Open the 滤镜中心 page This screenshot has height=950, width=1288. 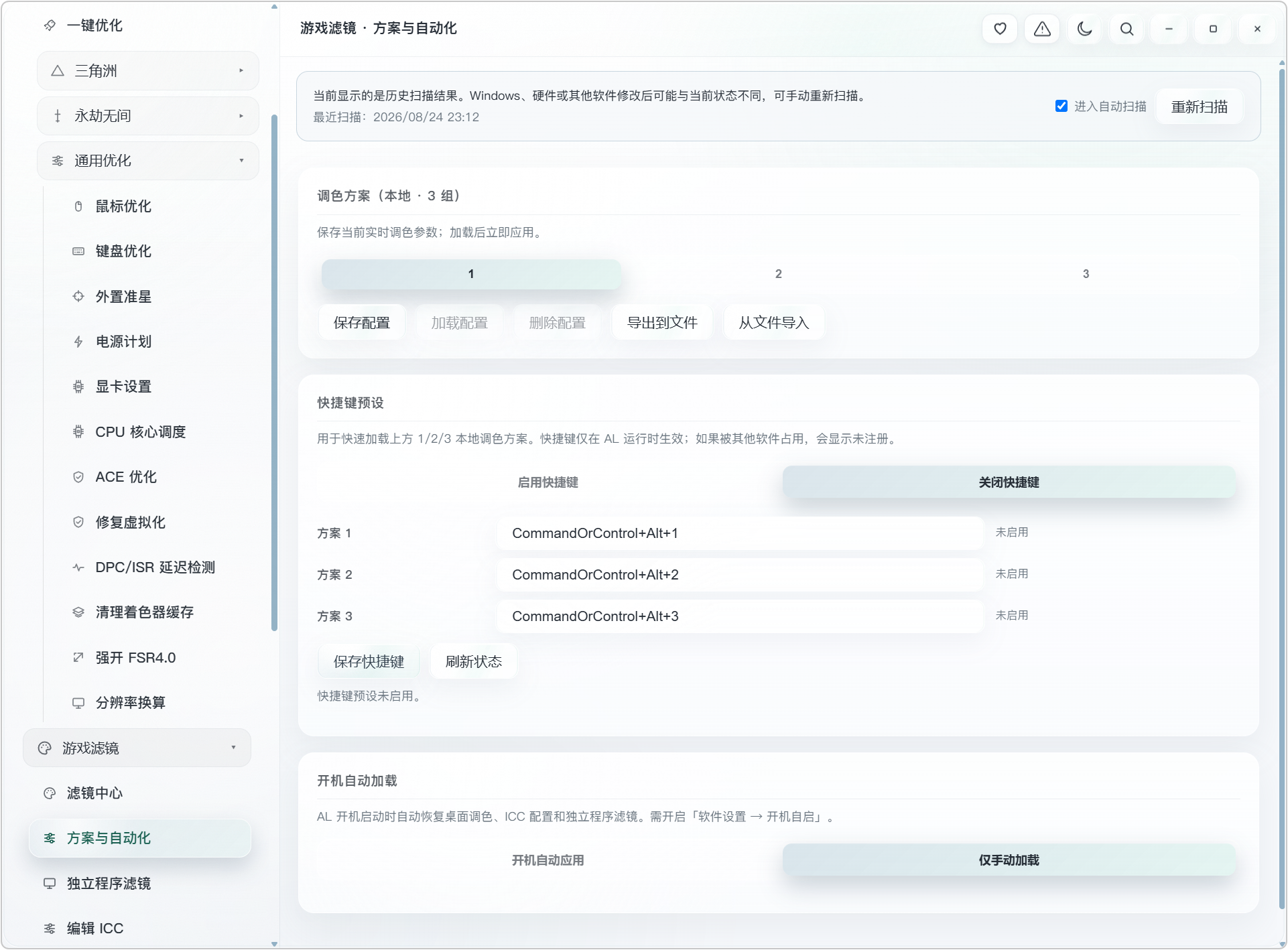click(140, 793)
